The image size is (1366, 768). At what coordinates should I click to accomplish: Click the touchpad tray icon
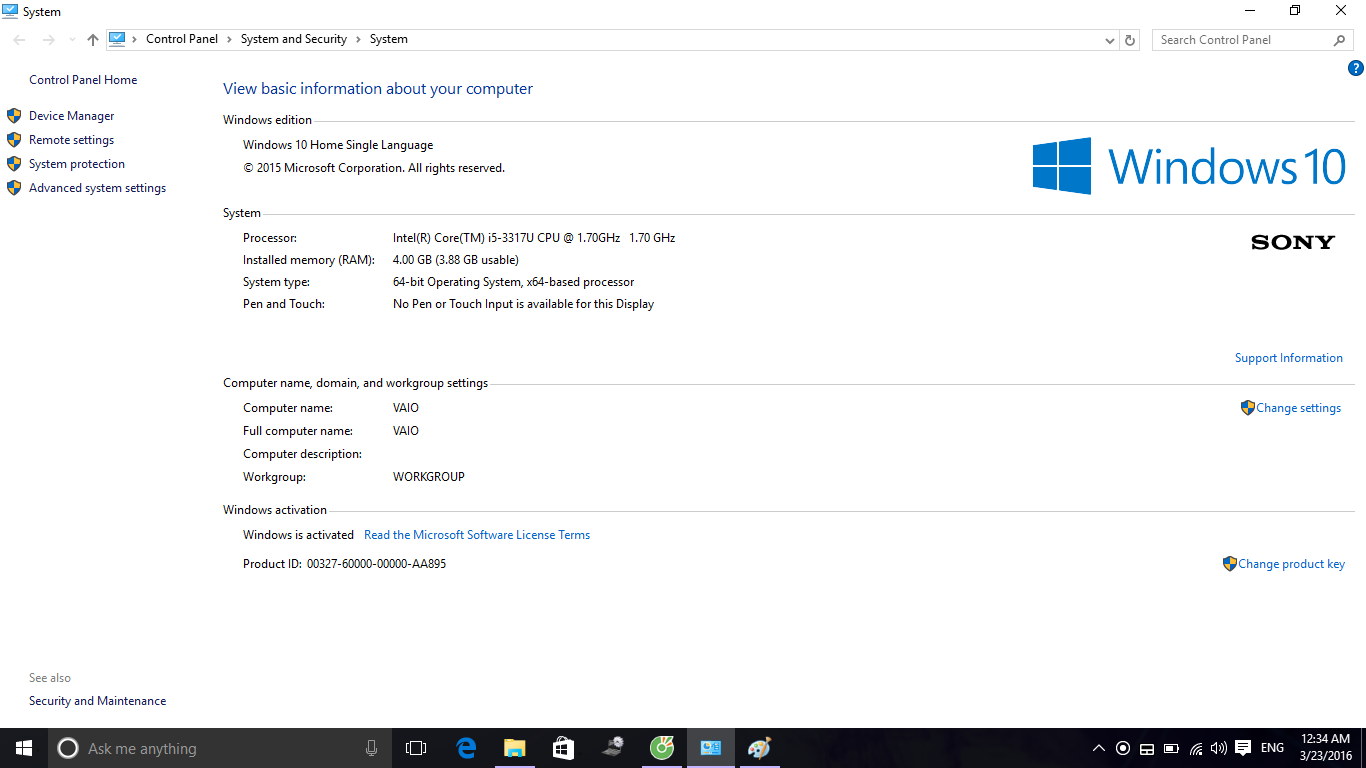[1147, 748]
